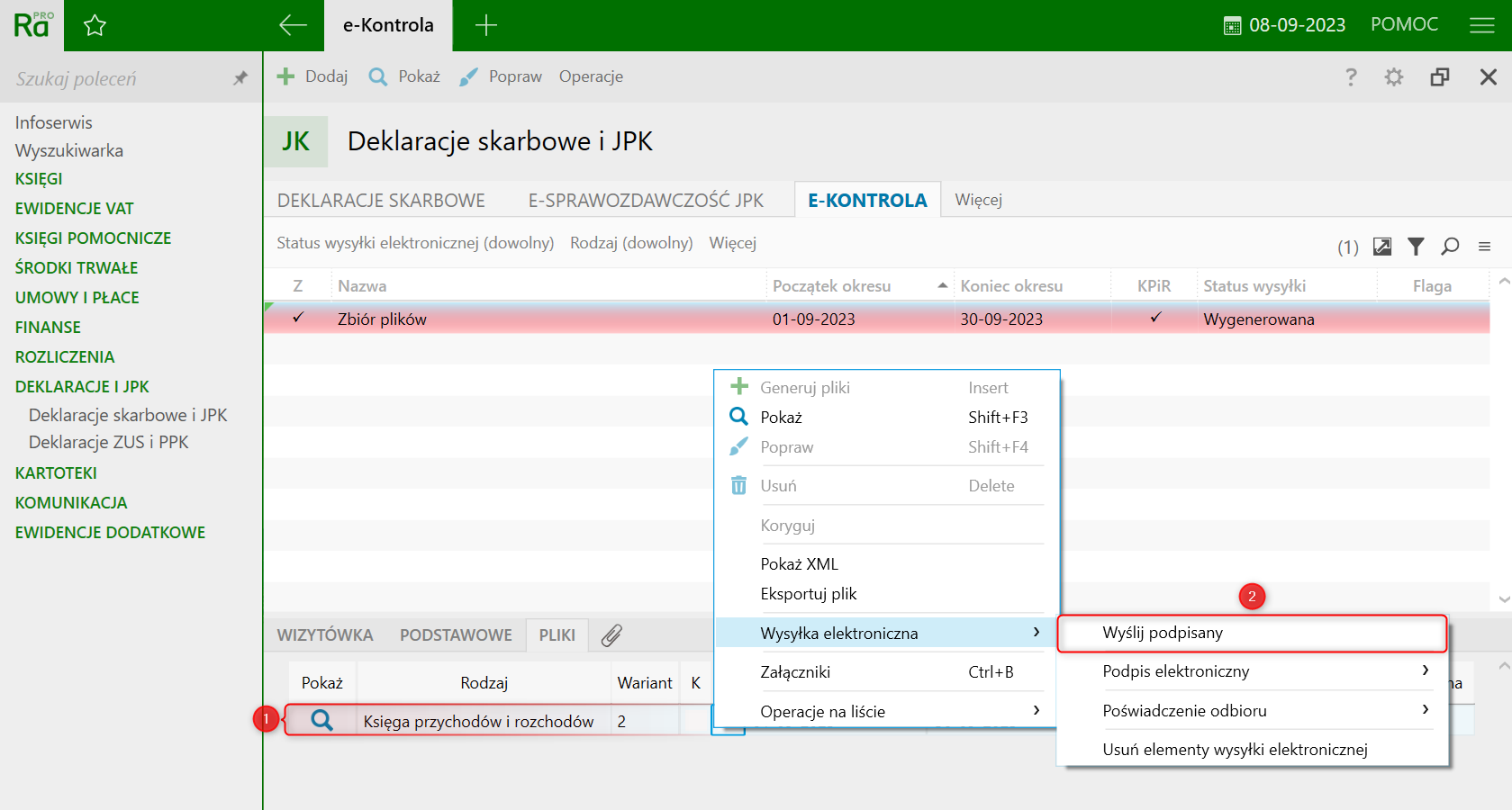
Task: Expand the EWIDENCJE VAT section
Action: [x=74, y=208]
